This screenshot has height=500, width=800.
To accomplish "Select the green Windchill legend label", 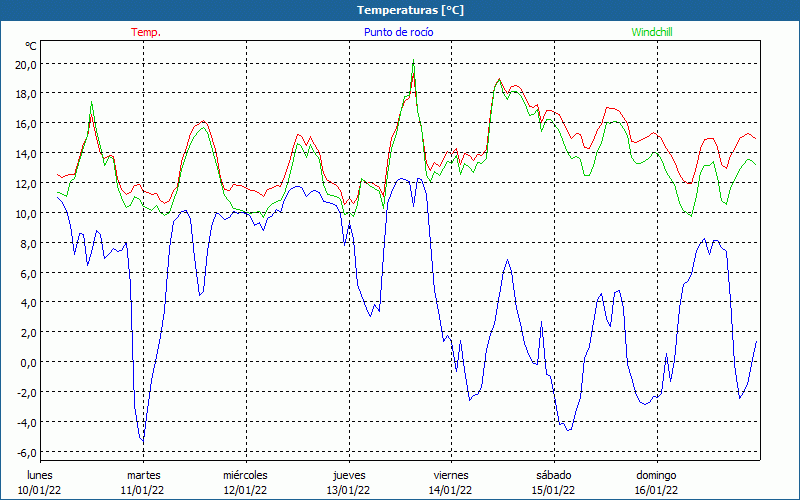I will coord(652,32).
